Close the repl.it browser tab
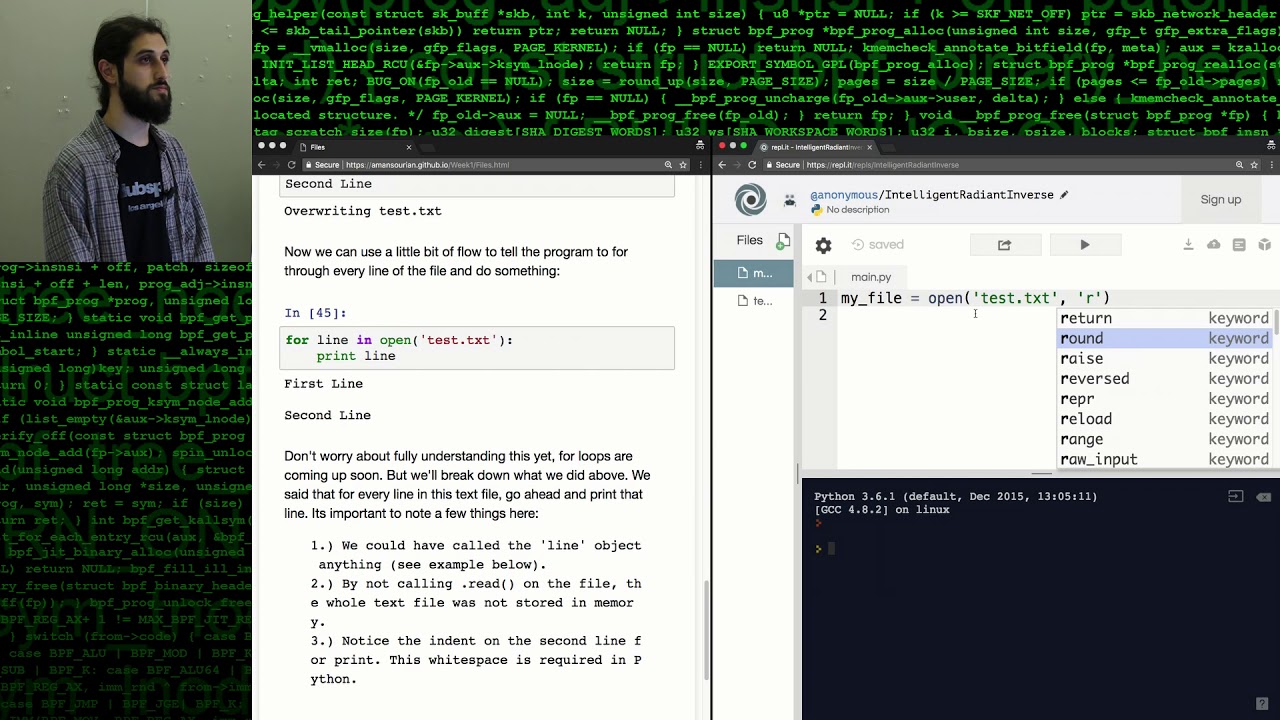The image size is (1280, 720). (x=869, y=147)
